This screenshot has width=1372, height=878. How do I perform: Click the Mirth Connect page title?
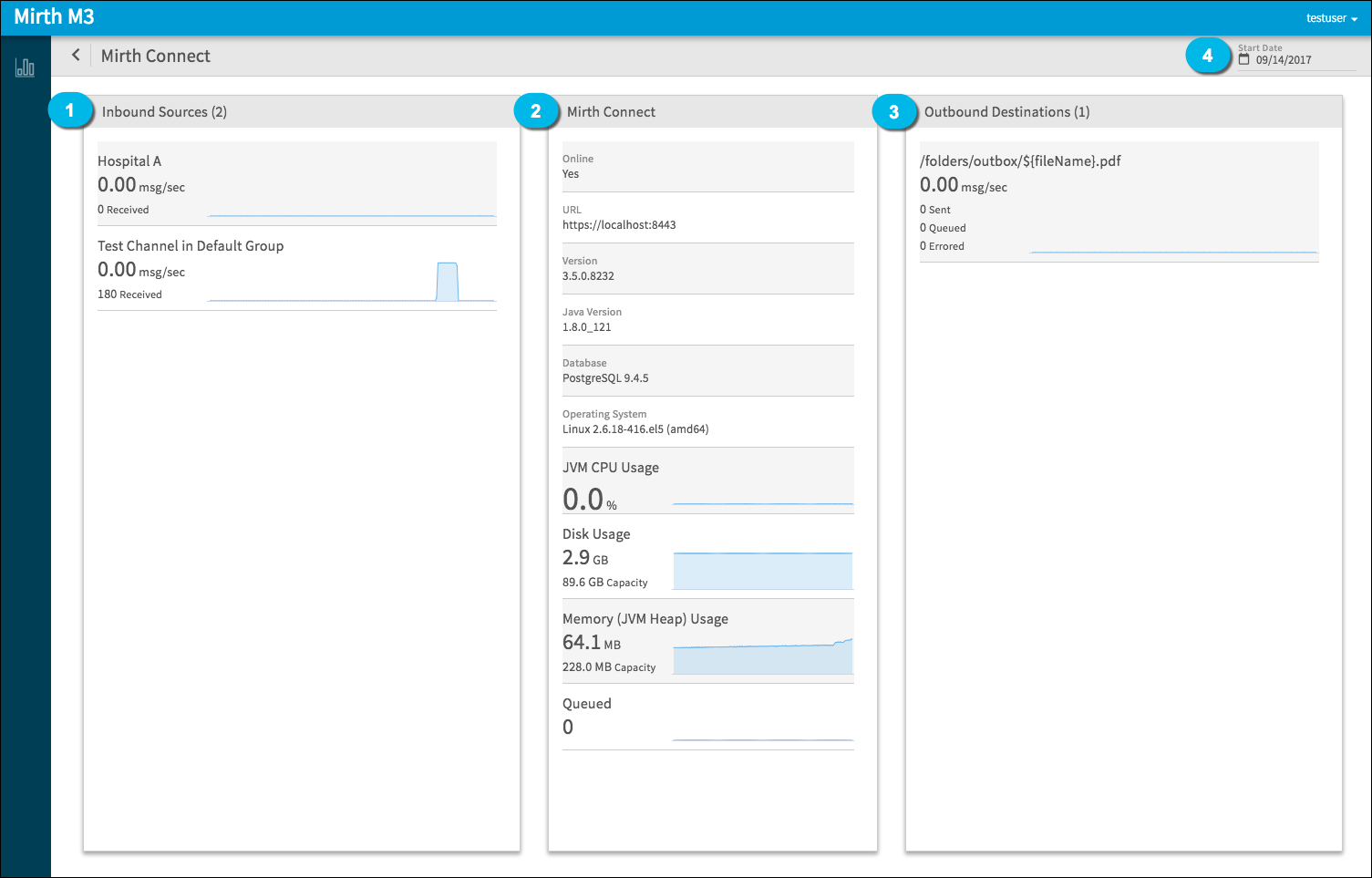click(x=156, y=56)
